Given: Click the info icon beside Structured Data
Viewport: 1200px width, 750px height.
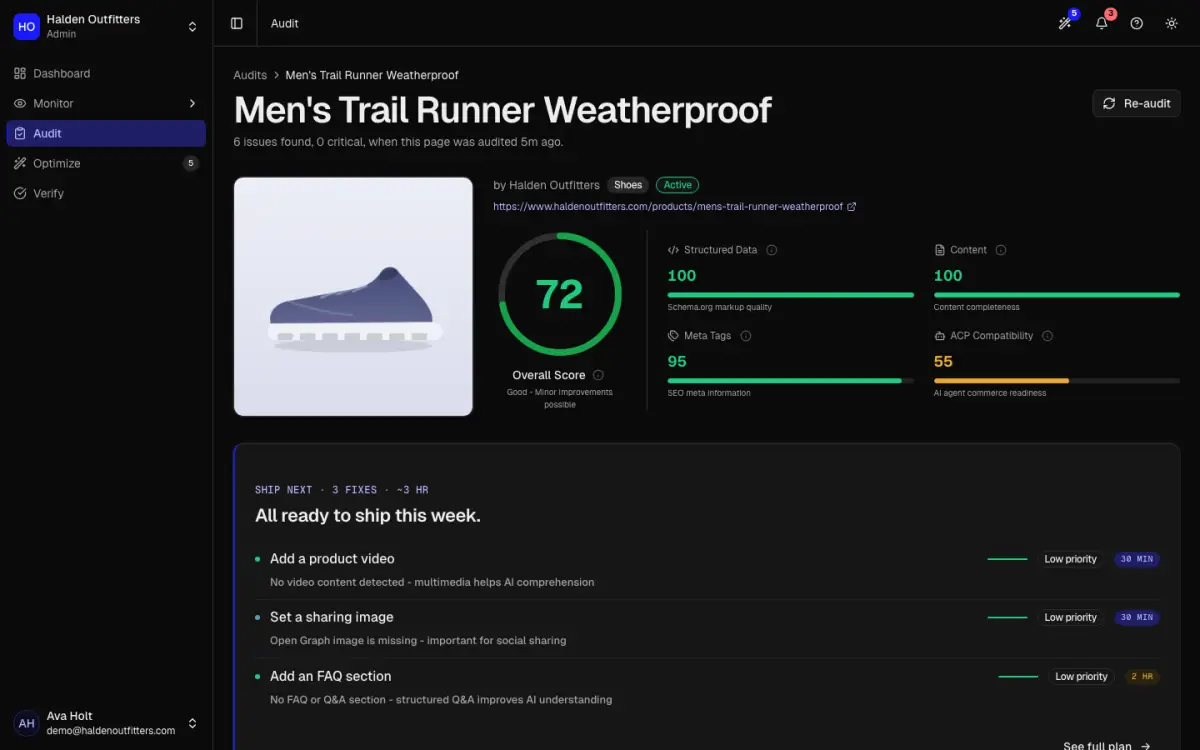Looking at the screenshot, I should tap(772, 250).
